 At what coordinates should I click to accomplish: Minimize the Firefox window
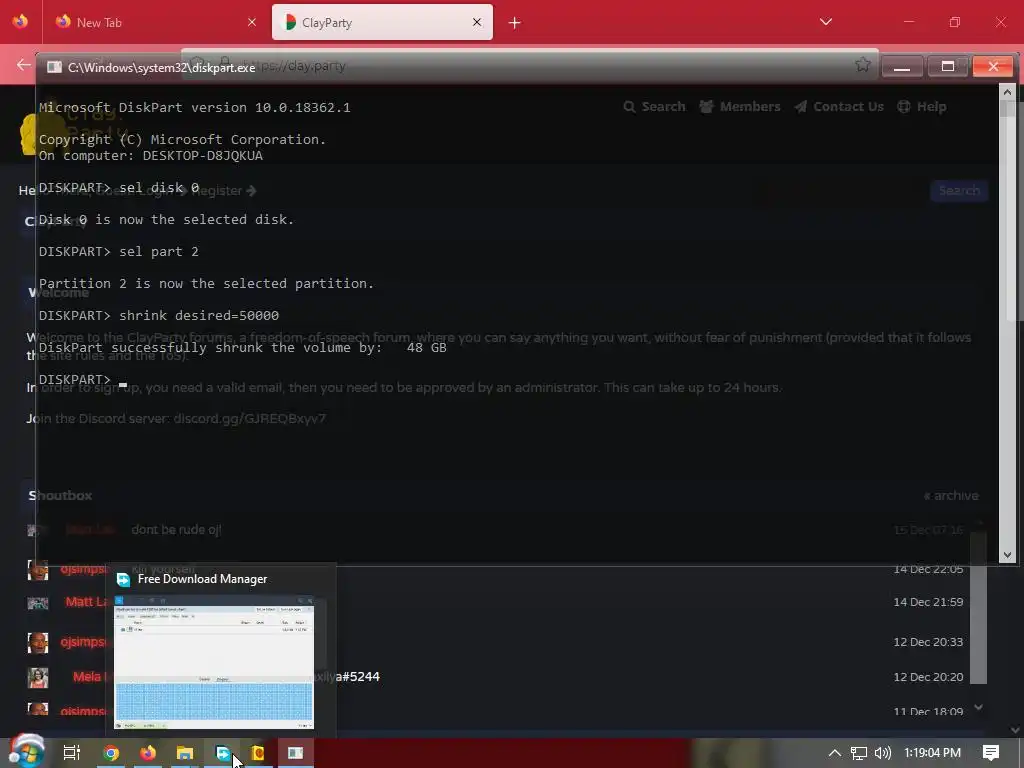coord(908,22)
